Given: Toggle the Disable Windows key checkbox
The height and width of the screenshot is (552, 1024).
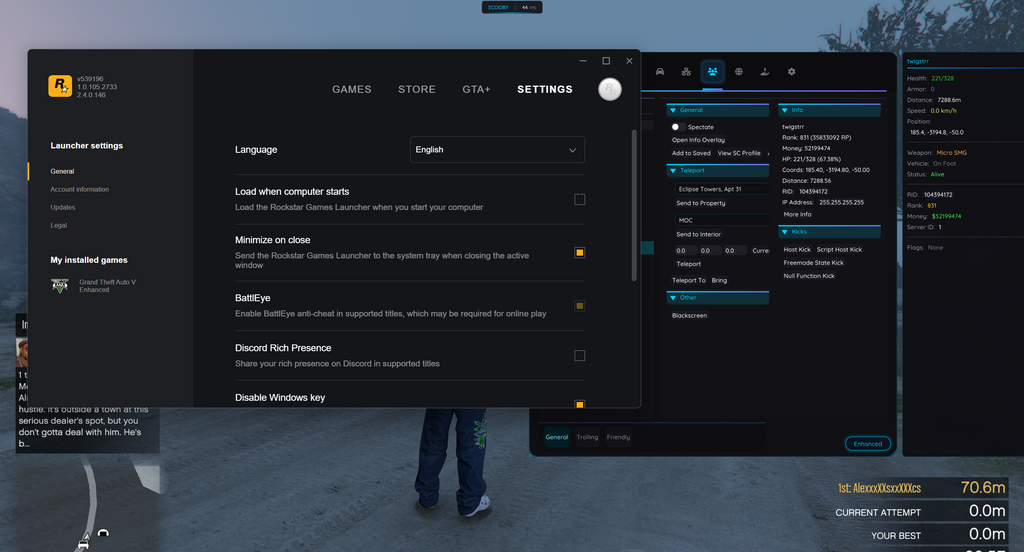Looking at the screenshot, I should pos(579,404).
